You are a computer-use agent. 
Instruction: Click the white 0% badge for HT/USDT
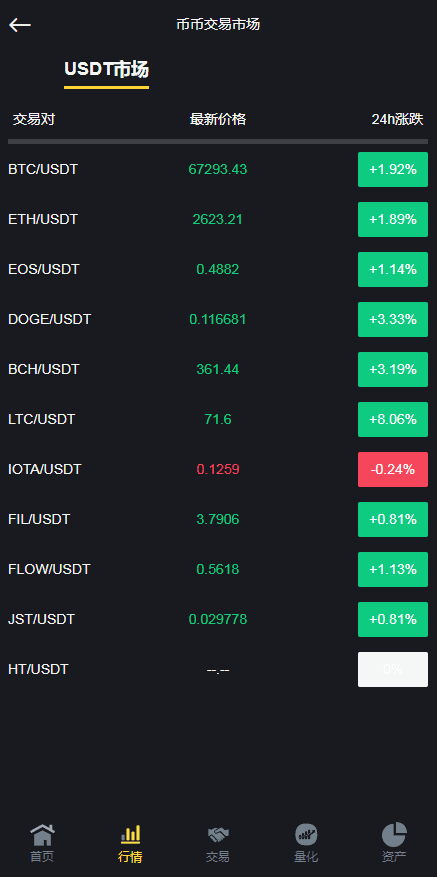pos(393,669)
